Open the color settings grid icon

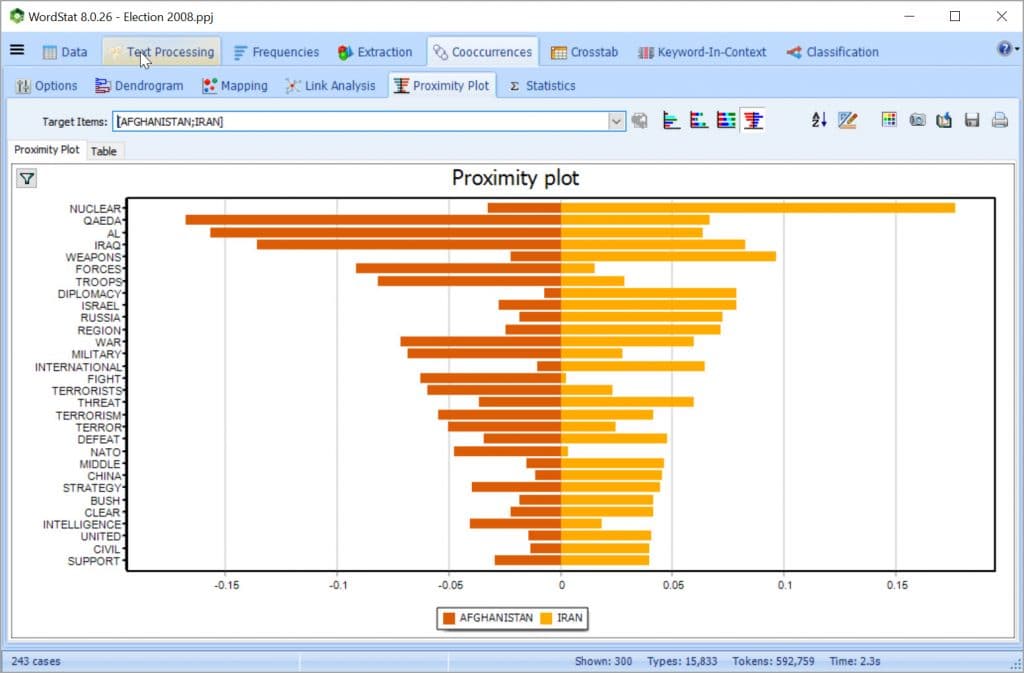coord(888,119)
